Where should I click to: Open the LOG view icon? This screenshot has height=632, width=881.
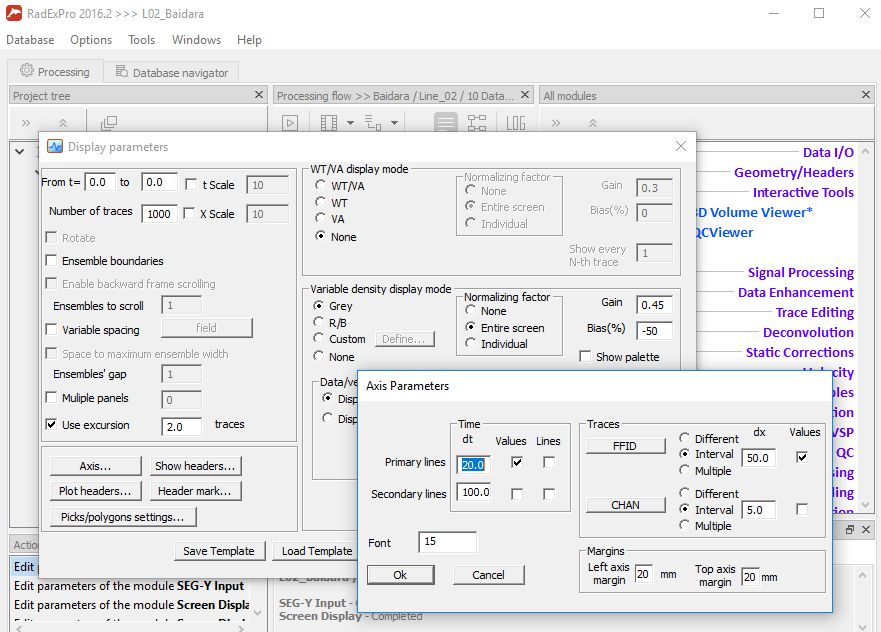tap(516, 122)
